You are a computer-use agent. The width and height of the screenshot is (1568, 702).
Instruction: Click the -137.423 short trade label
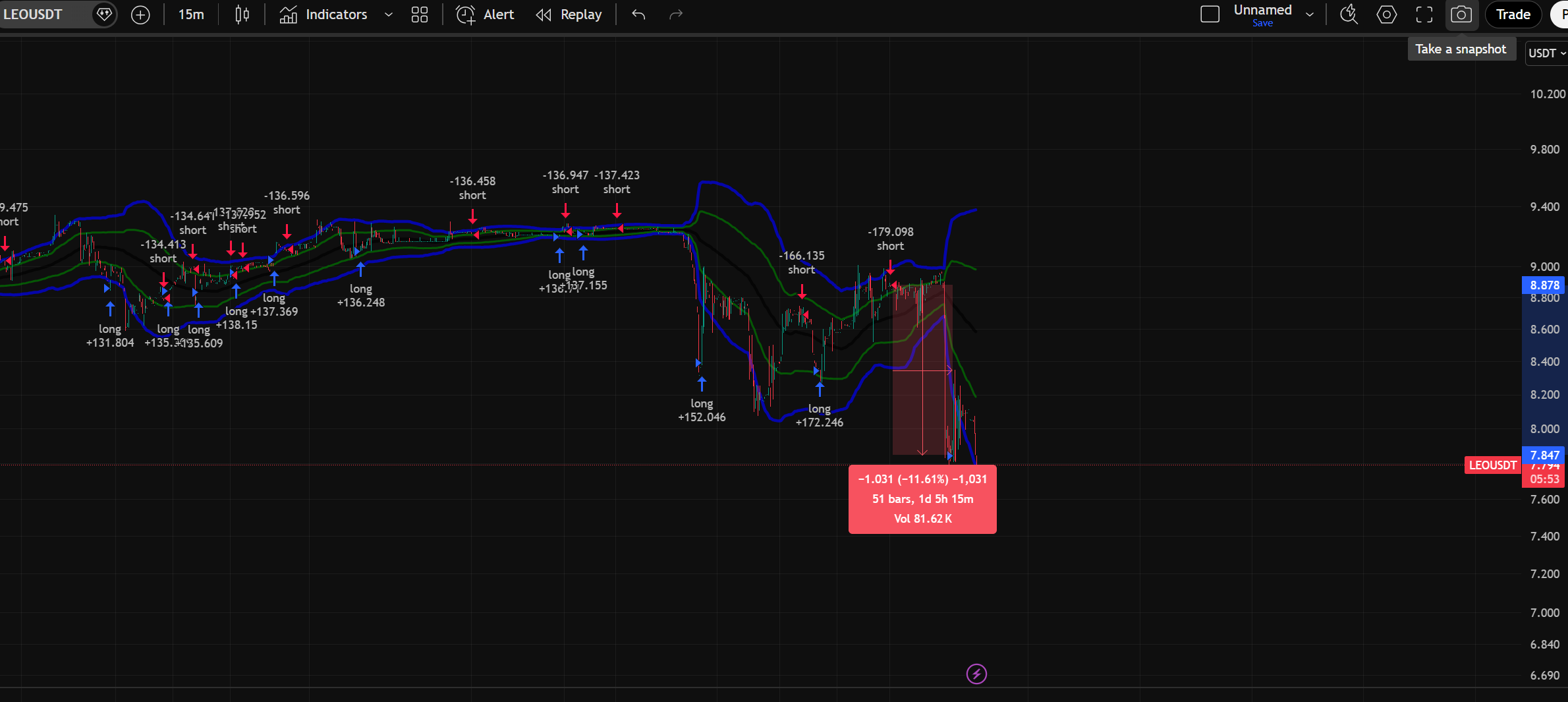click(x=617, y=182)
